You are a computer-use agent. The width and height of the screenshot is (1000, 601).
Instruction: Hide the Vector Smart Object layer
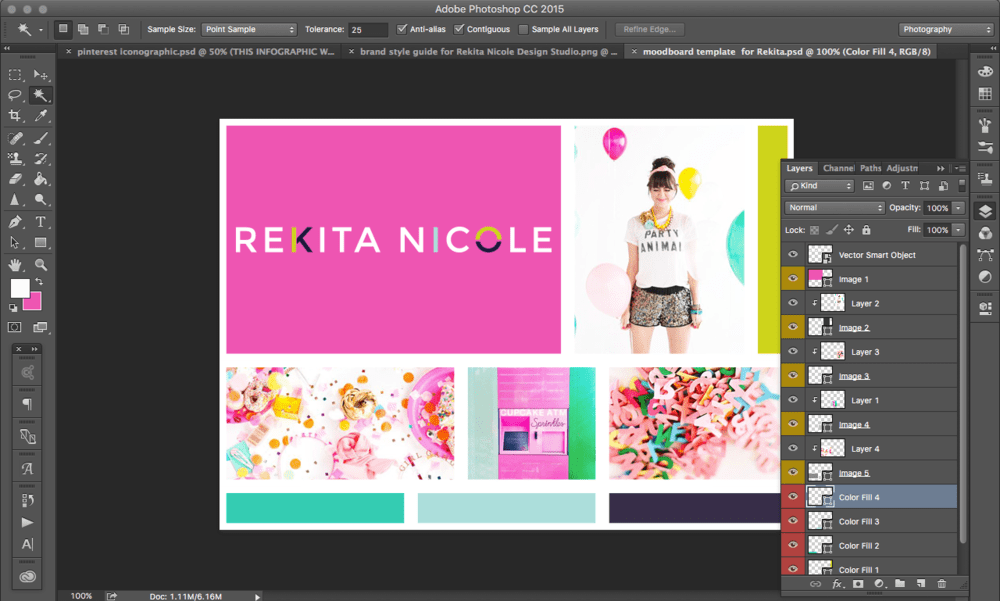click(793, 254)
